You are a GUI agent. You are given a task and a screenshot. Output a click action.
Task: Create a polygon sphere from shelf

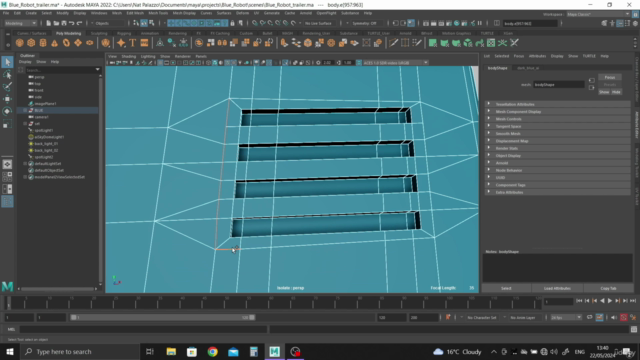point(19,43)
